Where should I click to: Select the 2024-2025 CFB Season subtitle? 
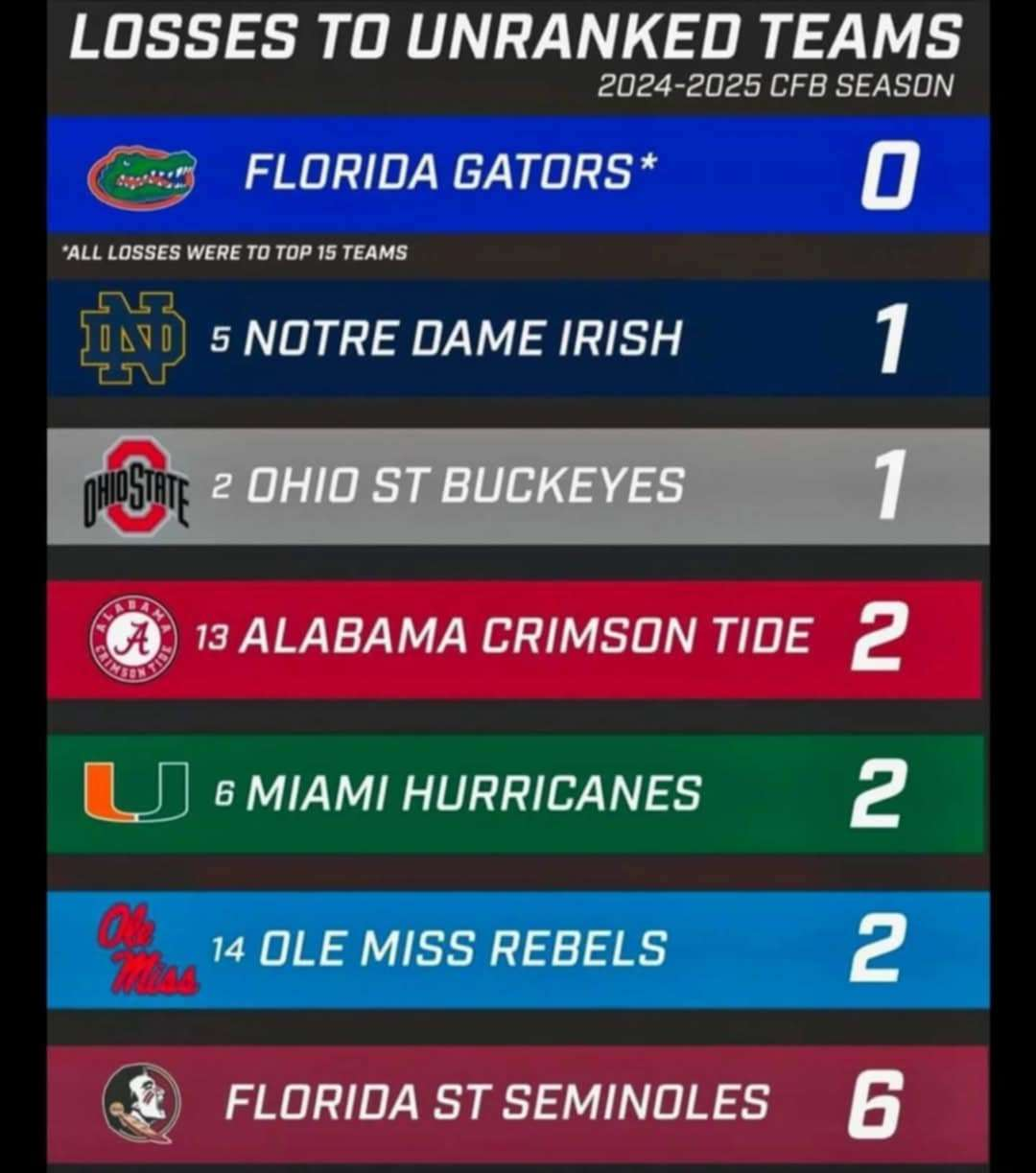[775, 86]
